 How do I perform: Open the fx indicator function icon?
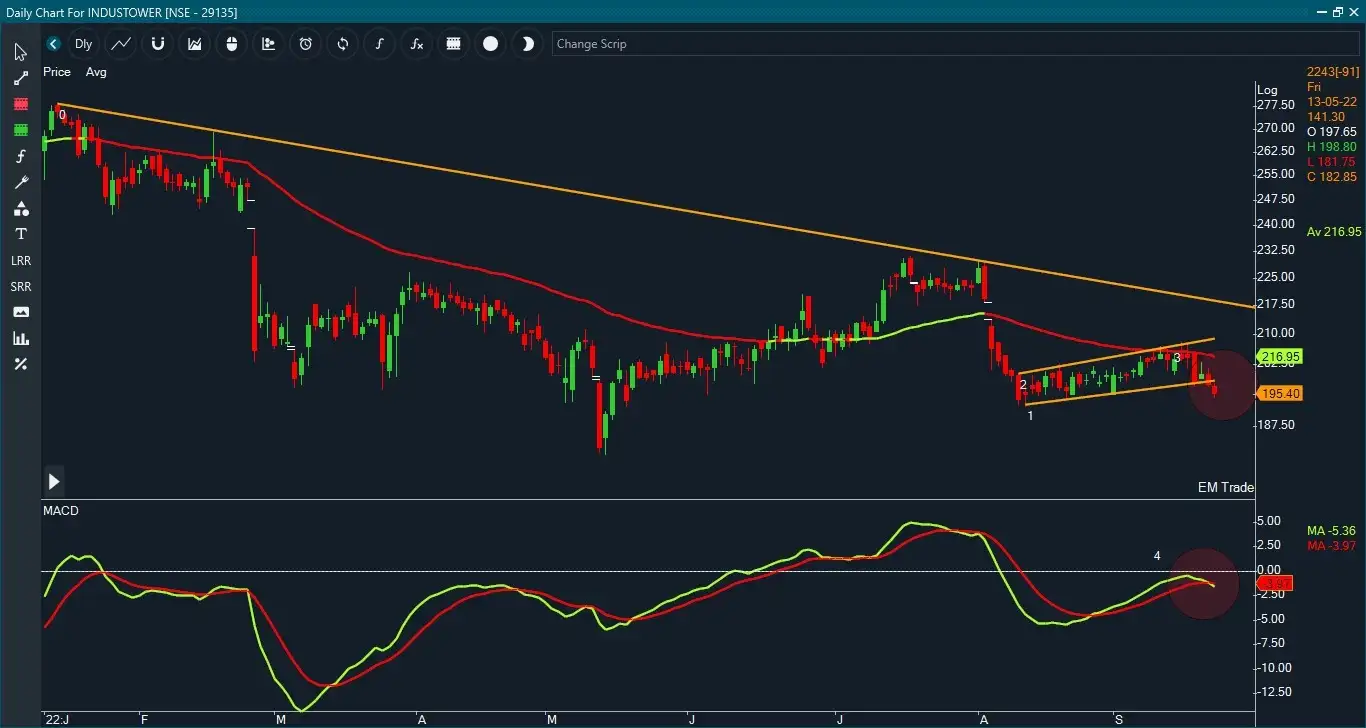[416, 44]
